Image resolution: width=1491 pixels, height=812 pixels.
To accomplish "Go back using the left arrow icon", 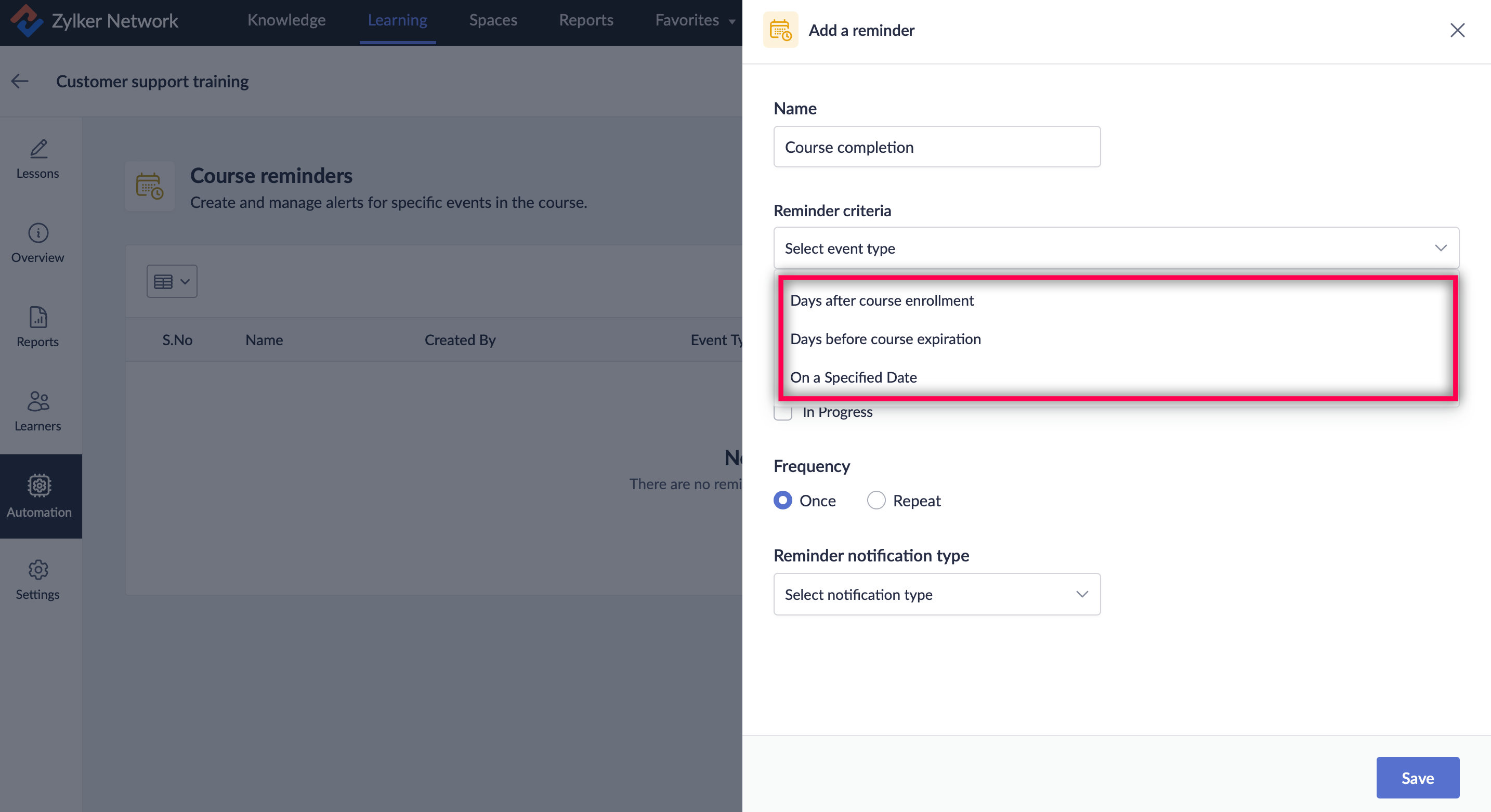I will point(20,81).
